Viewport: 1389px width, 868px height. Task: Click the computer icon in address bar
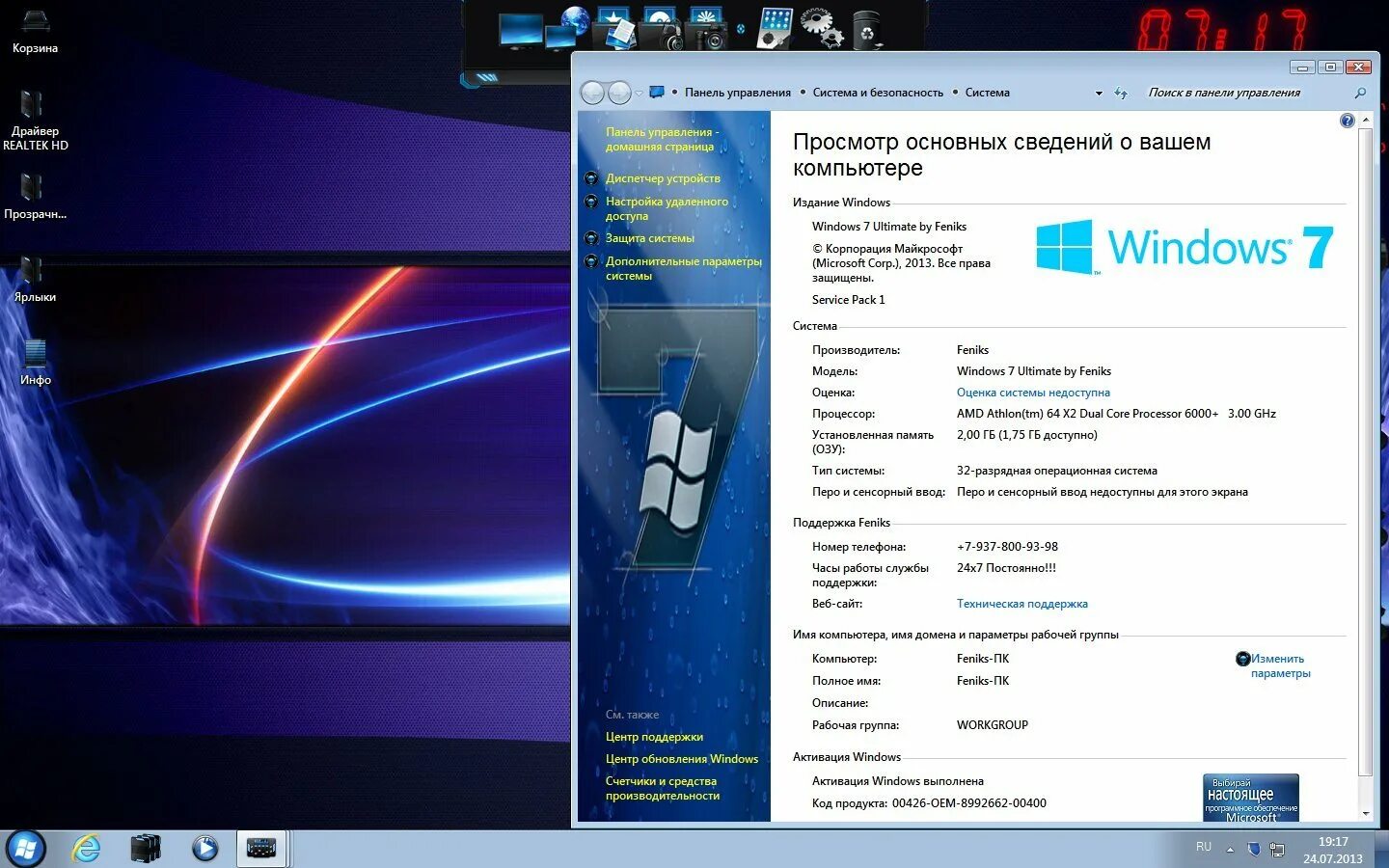click(x=657, y=93)
